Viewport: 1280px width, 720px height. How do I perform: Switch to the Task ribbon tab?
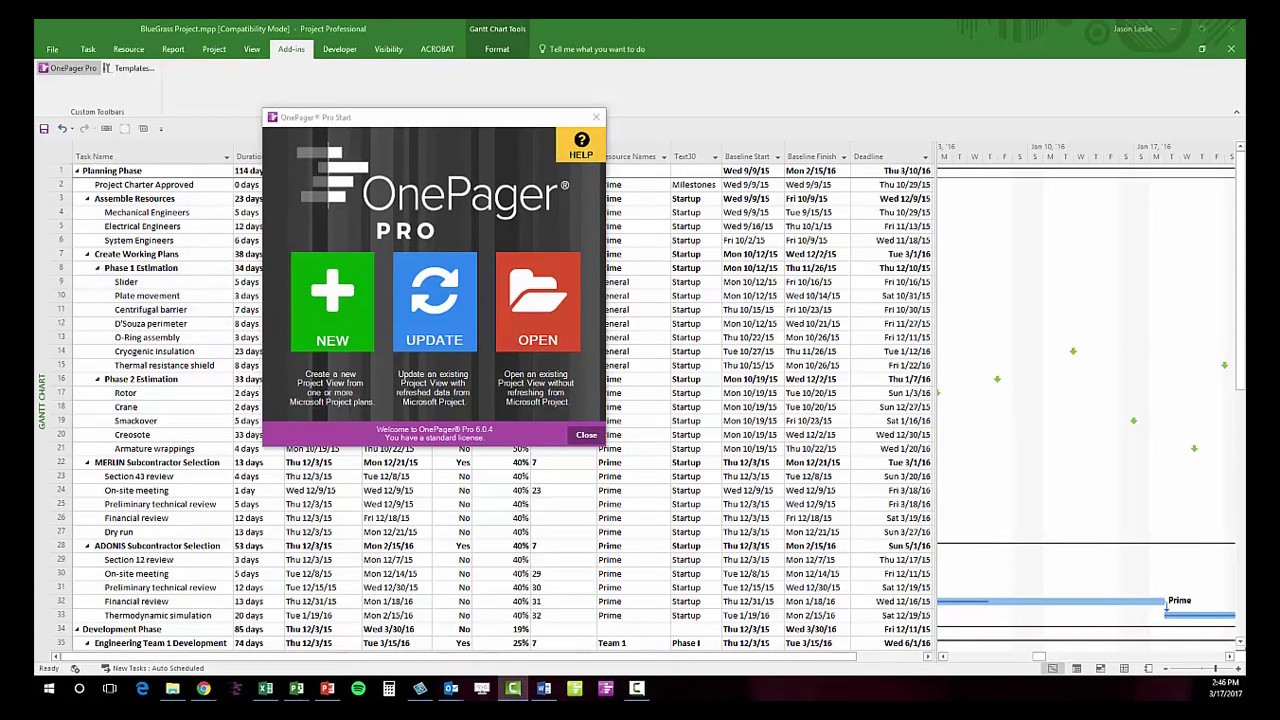88,49
